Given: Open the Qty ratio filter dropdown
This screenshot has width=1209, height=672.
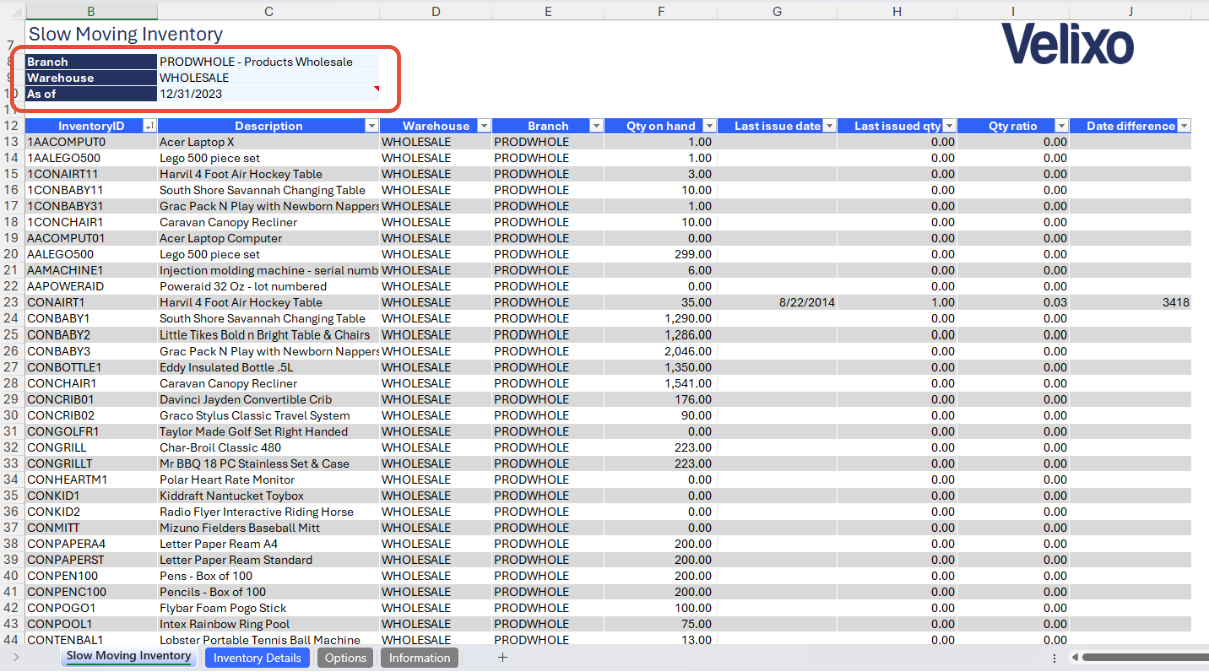Looking at the screenshot, I should (1062, 126).
